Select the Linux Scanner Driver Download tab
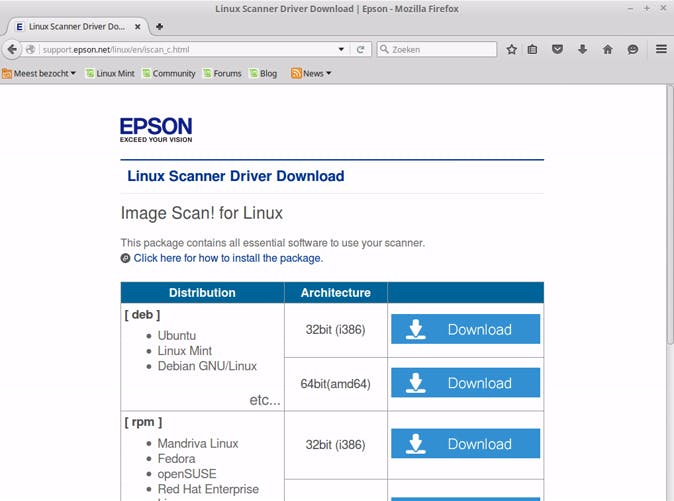 click(x=77, y=27)
